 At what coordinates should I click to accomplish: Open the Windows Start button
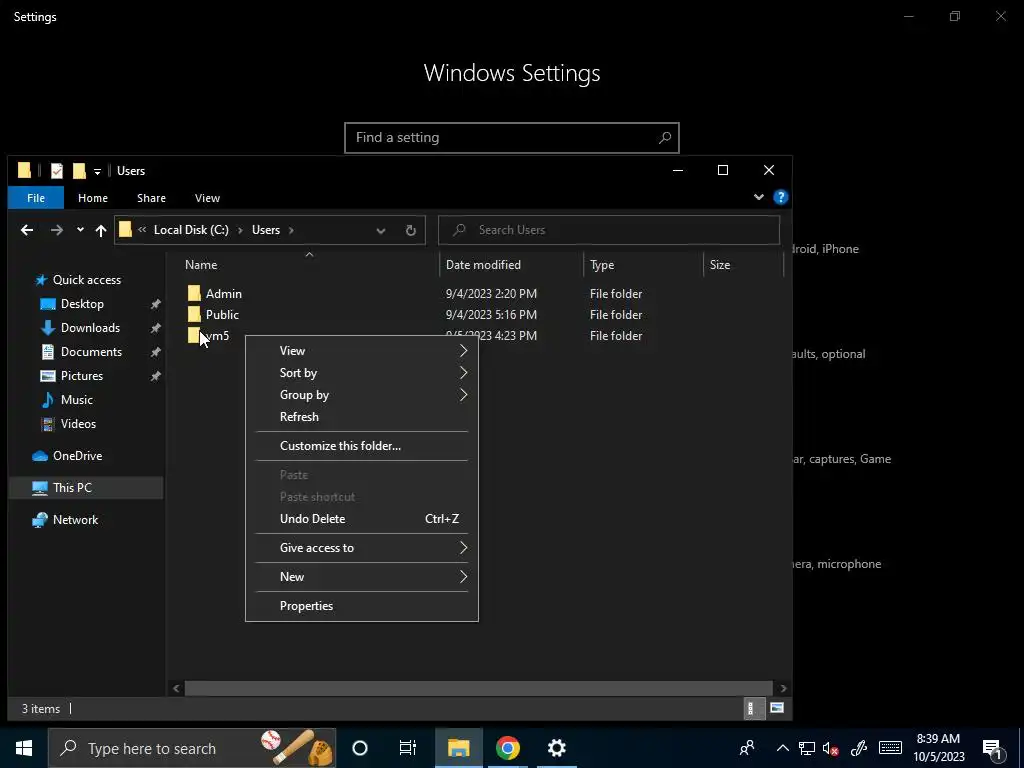pos(24,748)
